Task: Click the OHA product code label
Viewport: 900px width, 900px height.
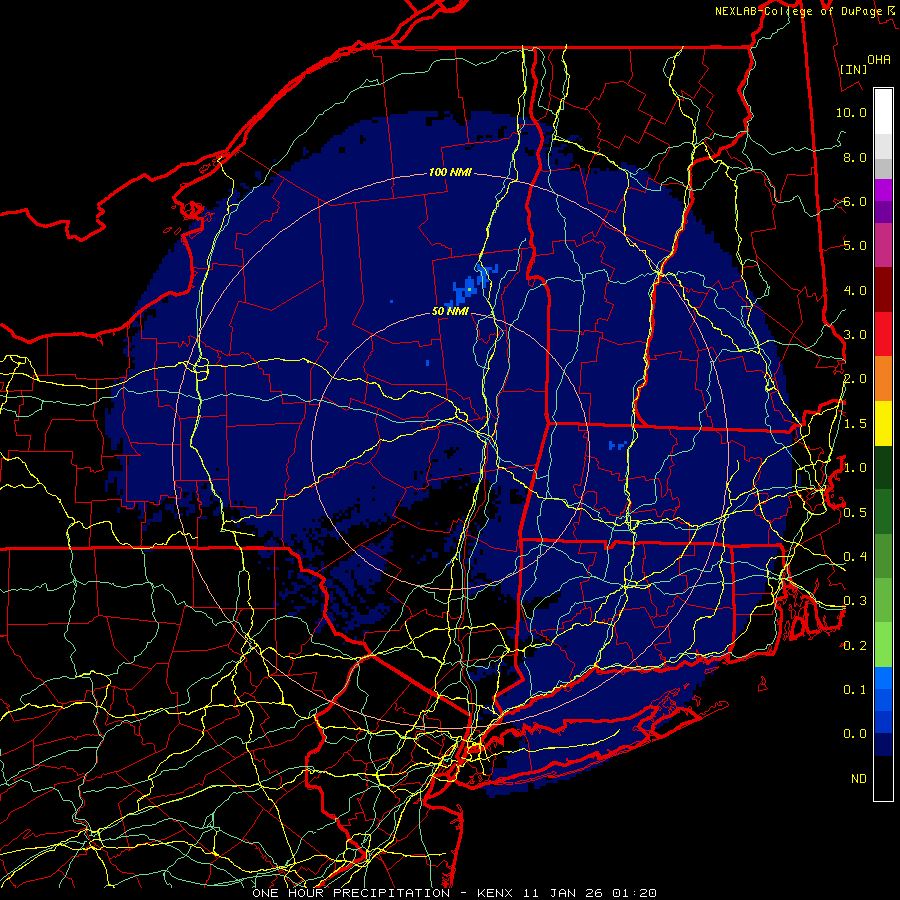Action: click(x=879, y=60)
